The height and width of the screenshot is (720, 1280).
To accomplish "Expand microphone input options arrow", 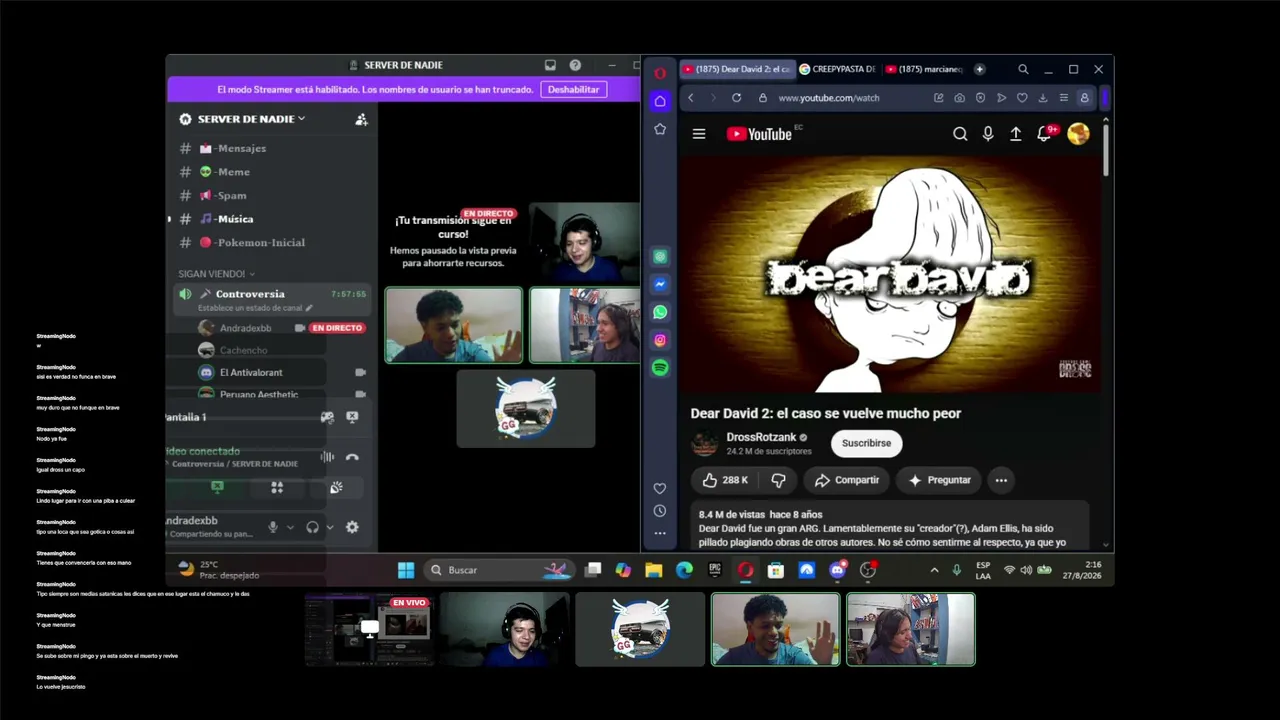I will (290, 527).
